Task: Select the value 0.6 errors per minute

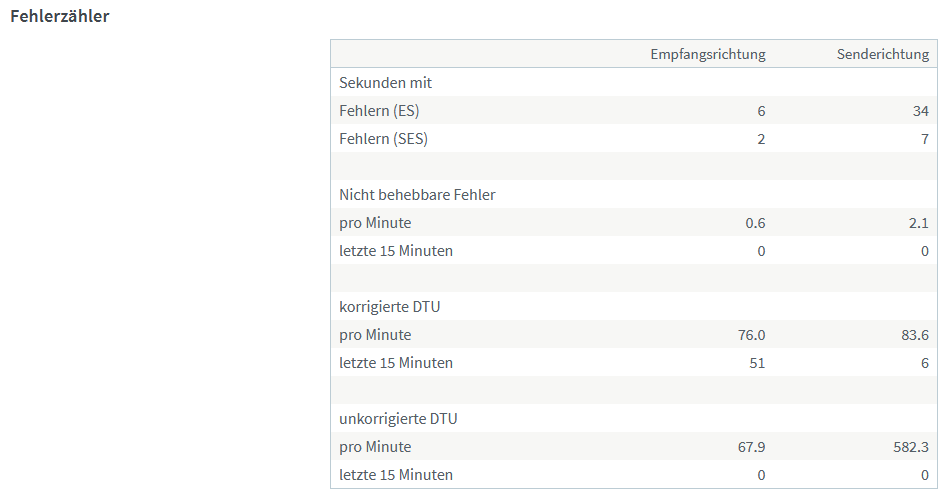Action: 755,223
